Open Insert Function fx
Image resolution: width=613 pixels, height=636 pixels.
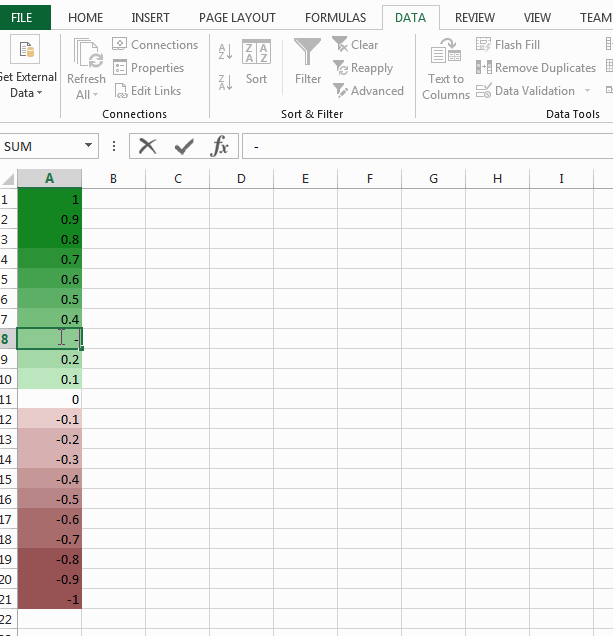click(x=219, y=146)
